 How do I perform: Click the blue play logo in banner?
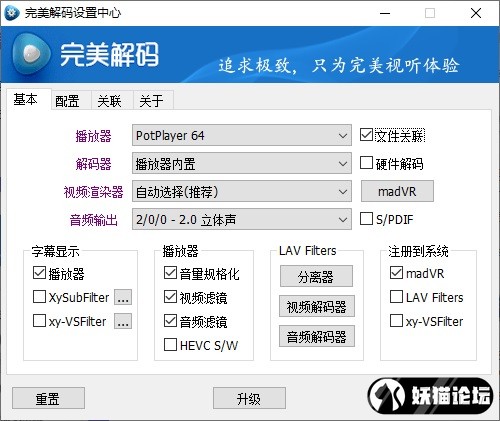click(x=31, y=54)
